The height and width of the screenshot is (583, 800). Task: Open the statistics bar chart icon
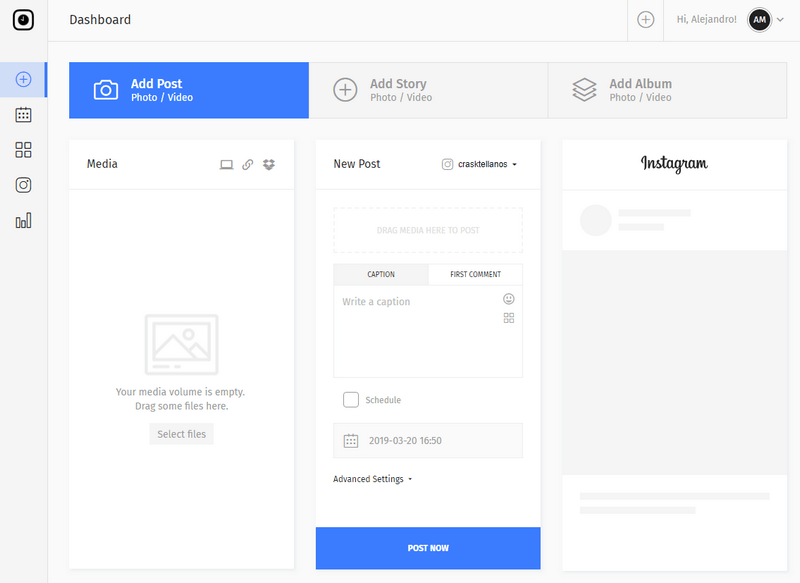[23, 220]
